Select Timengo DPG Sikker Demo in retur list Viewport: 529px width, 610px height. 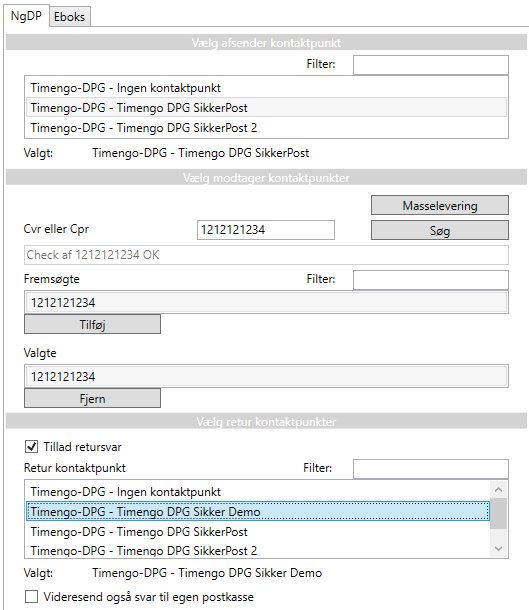pos(258,511)
